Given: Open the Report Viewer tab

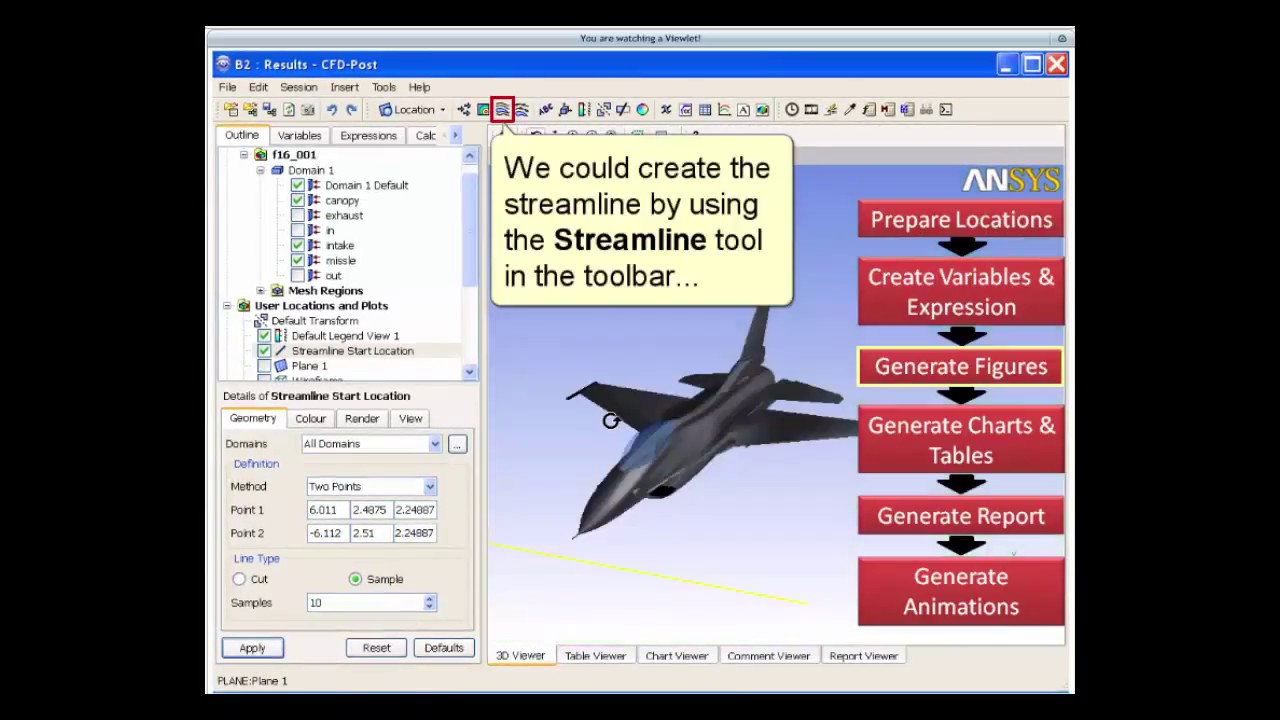Looking at the screenshot, I should tap(863, 656).
